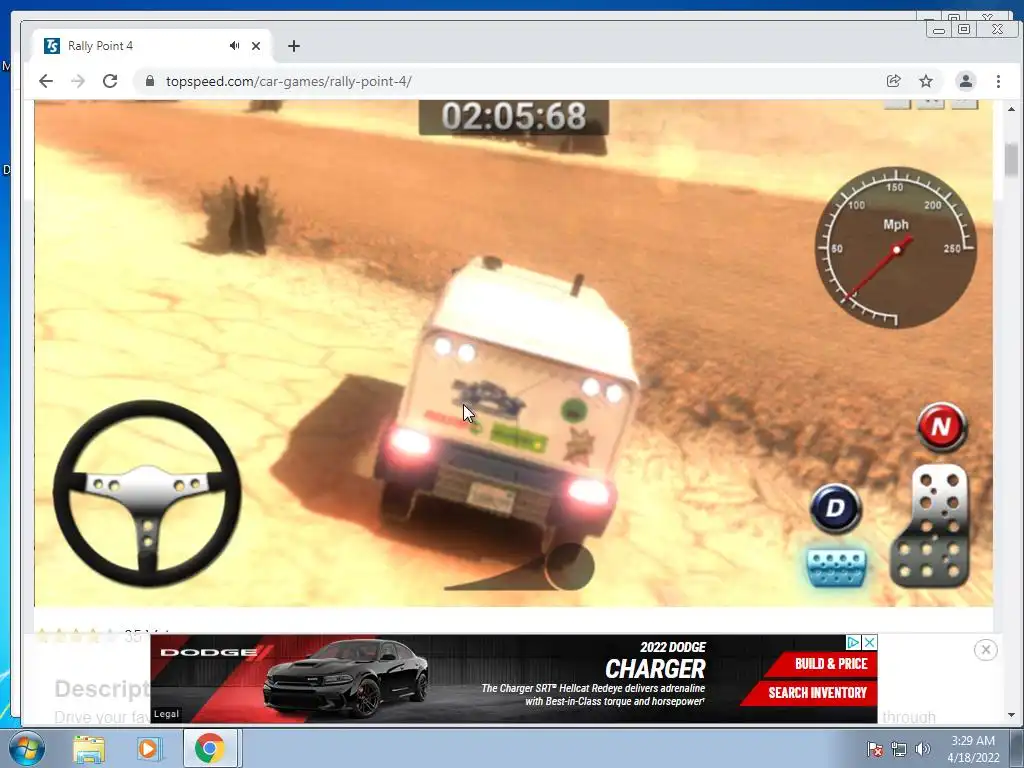Open File Explorer from the taskbar
Image resolution: width=1024 pixels, height=768 pixels.
pyautogui.click(x=89, y=749)
